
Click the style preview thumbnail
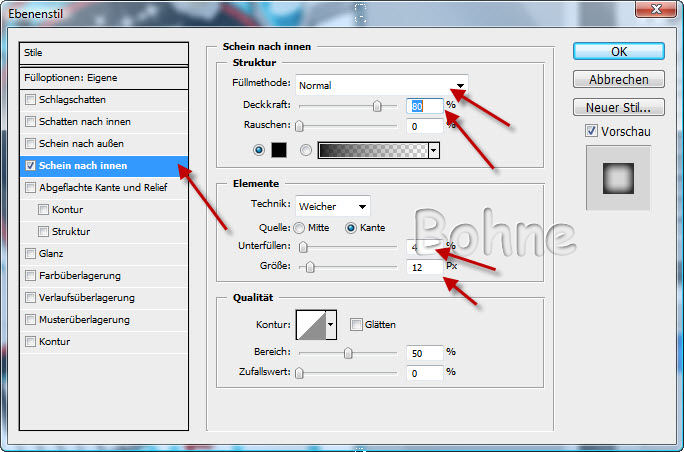618,178
